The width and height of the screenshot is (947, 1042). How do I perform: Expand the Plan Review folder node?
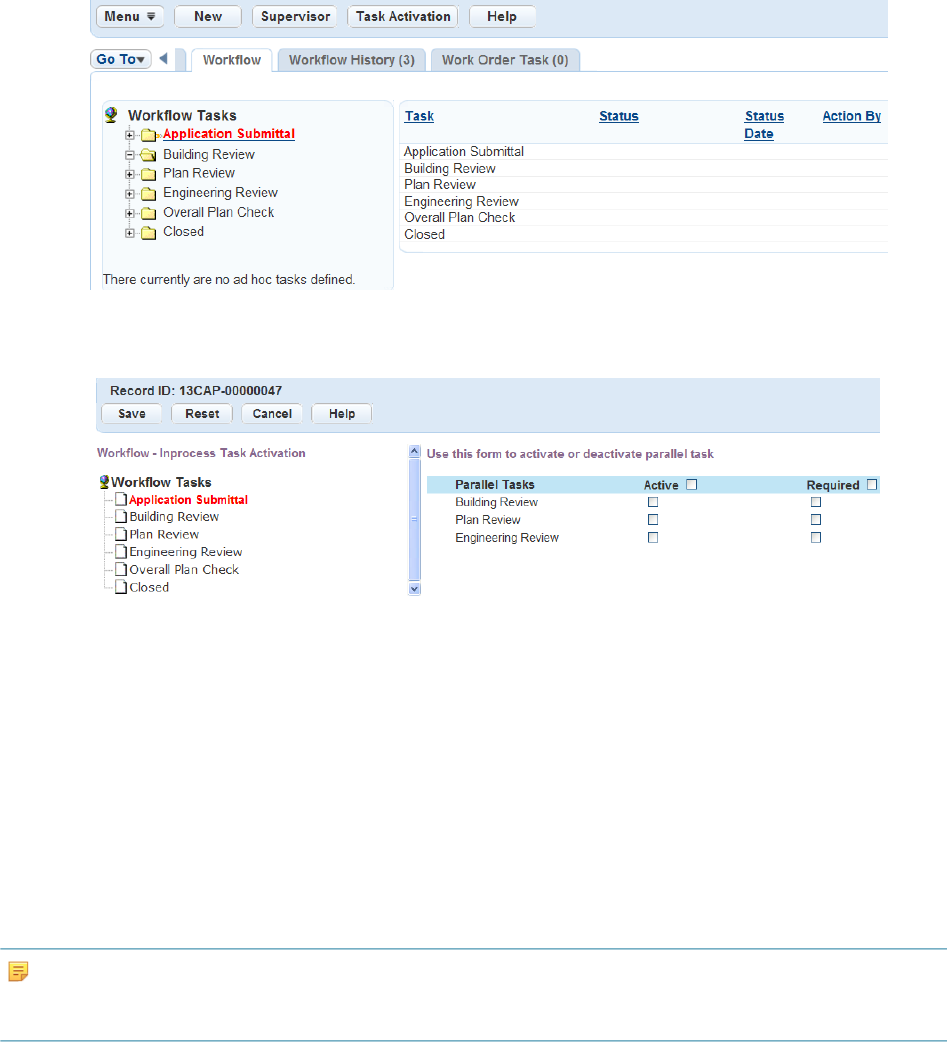130,174
